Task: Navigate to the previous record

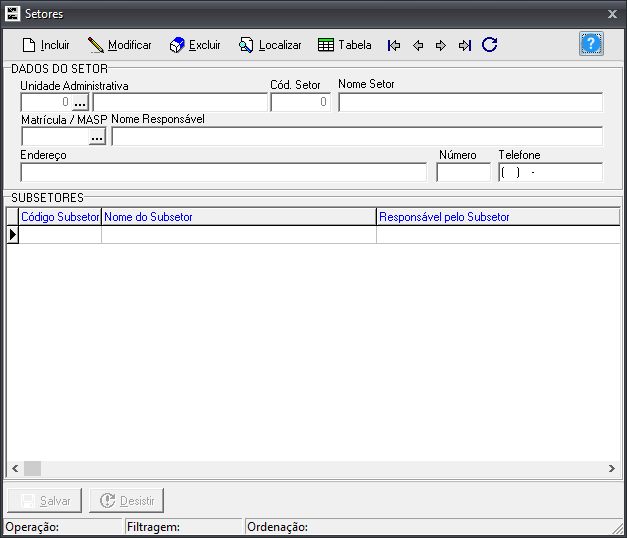Action: (x=418, y=45)
